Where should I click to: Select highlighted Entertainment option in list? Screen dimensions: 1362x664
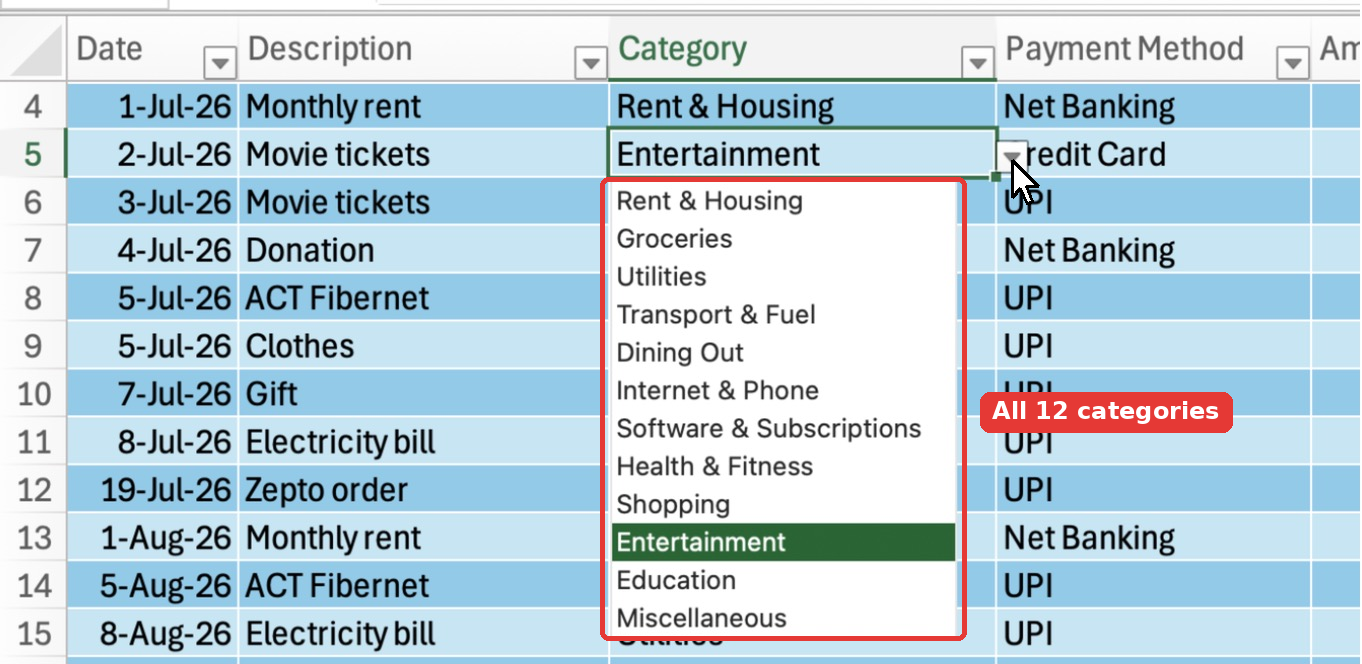783,543
